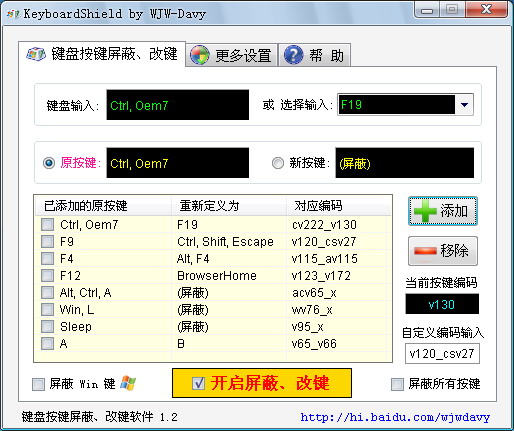Expand the 选择输入 dropdown arrow

(x=464, y=105)
